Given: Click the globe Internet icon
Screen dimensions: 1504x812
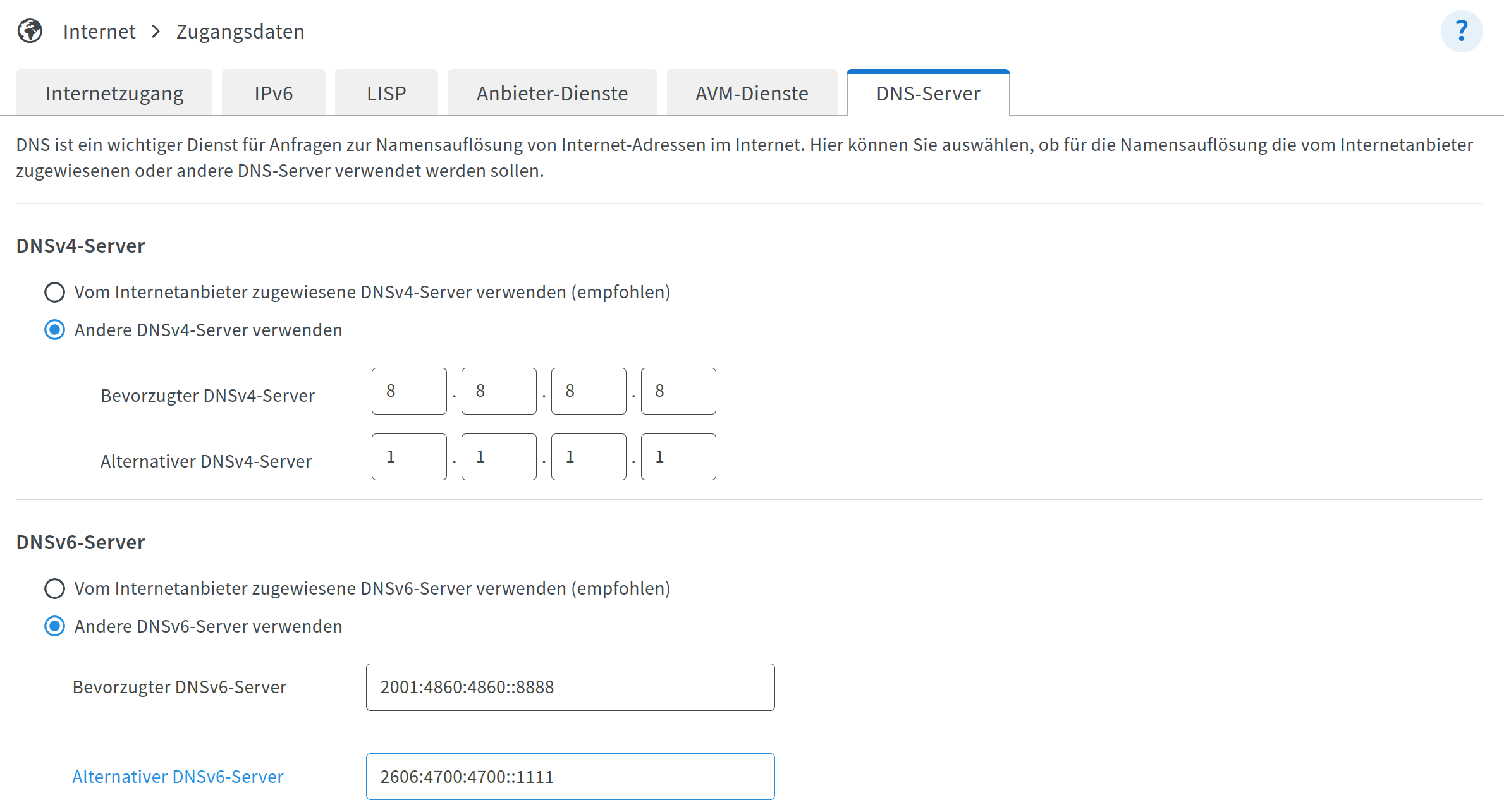Looking at the screenshot, I should pyautogui.click(x=30, y=31).
